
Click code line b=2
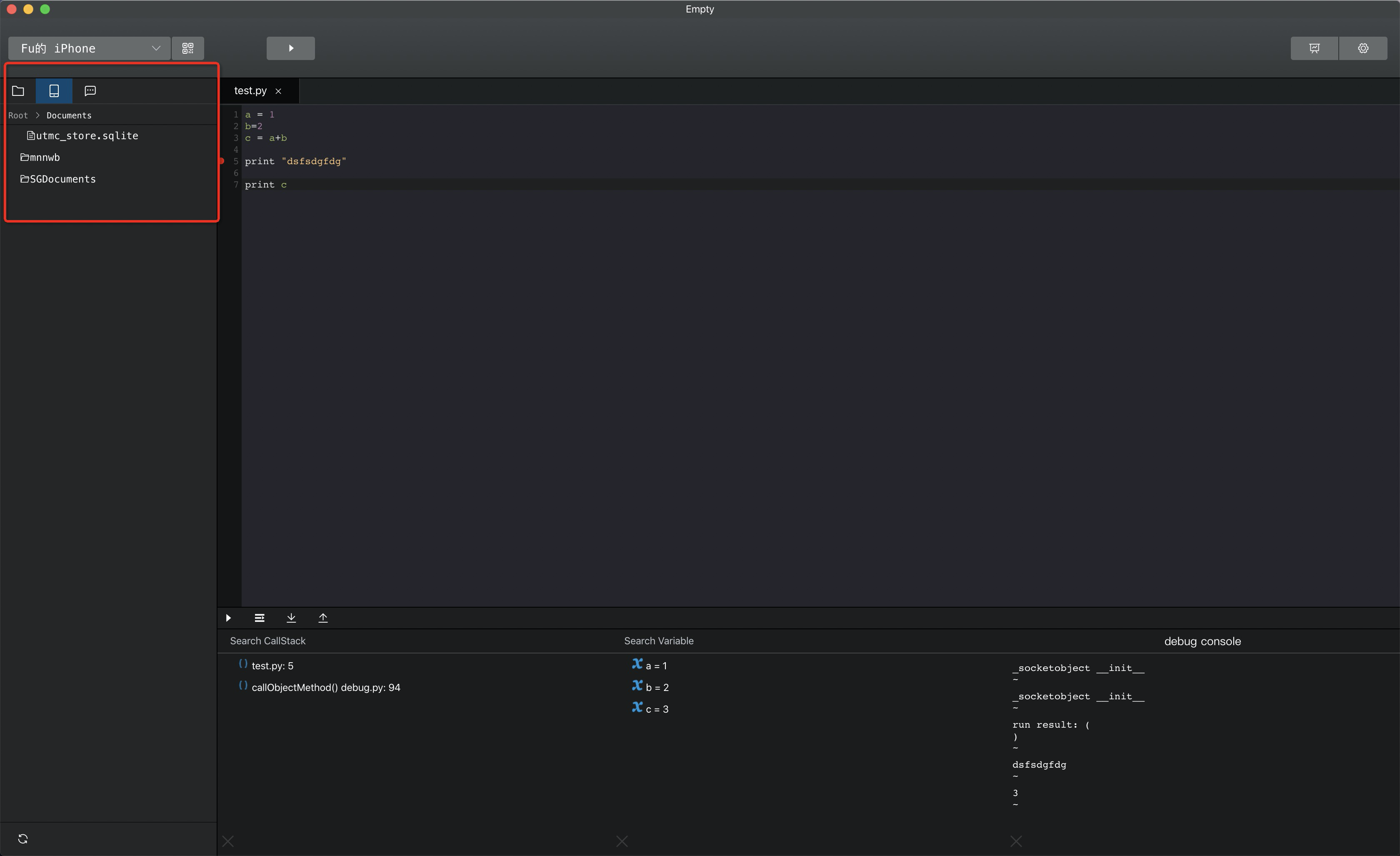pos(253,126)
